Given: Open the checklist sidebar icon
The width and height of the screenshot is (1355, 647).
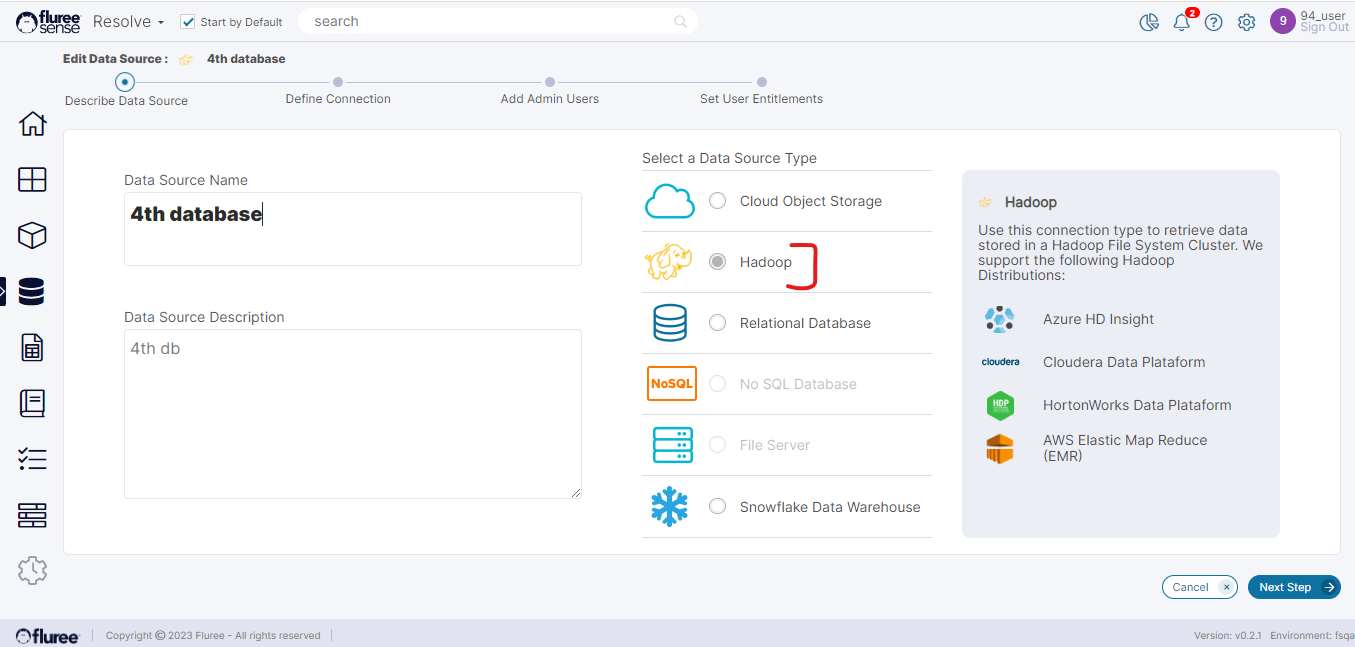Looking at the screenshot, I should [x=33, y=460].
